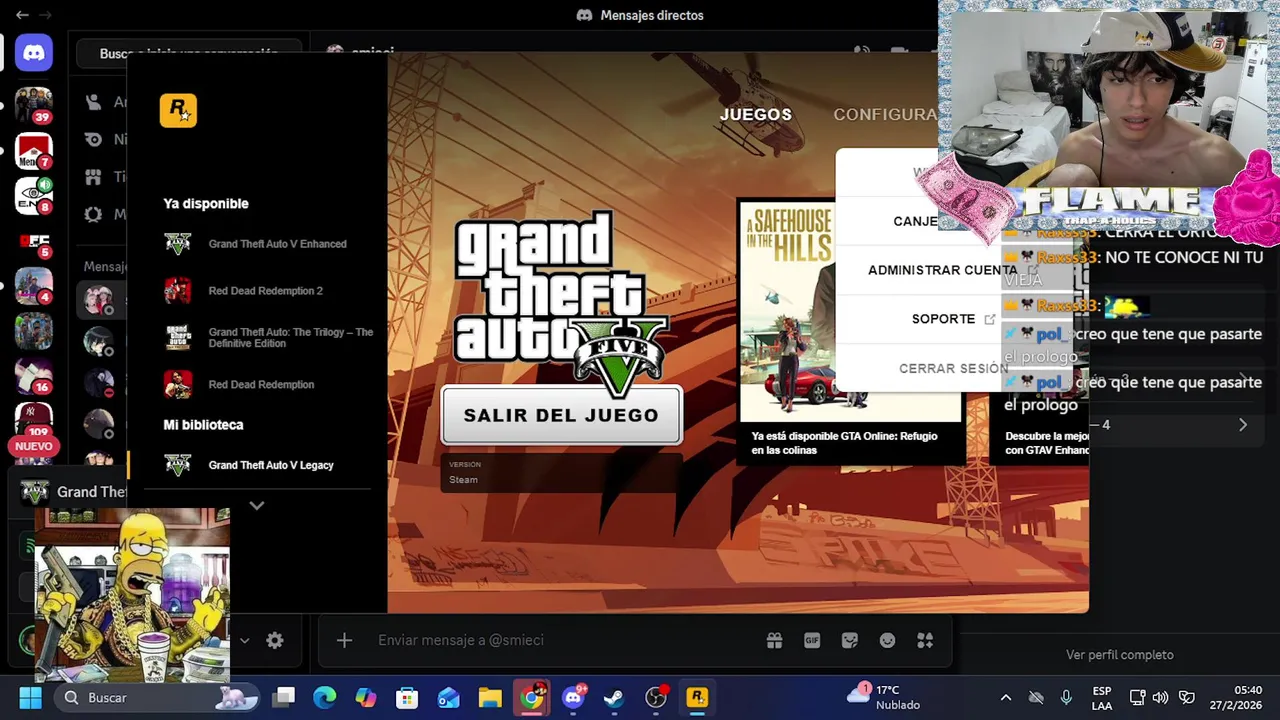
Task: Go back with Discord's left arrow
Action: coord(22,15)
